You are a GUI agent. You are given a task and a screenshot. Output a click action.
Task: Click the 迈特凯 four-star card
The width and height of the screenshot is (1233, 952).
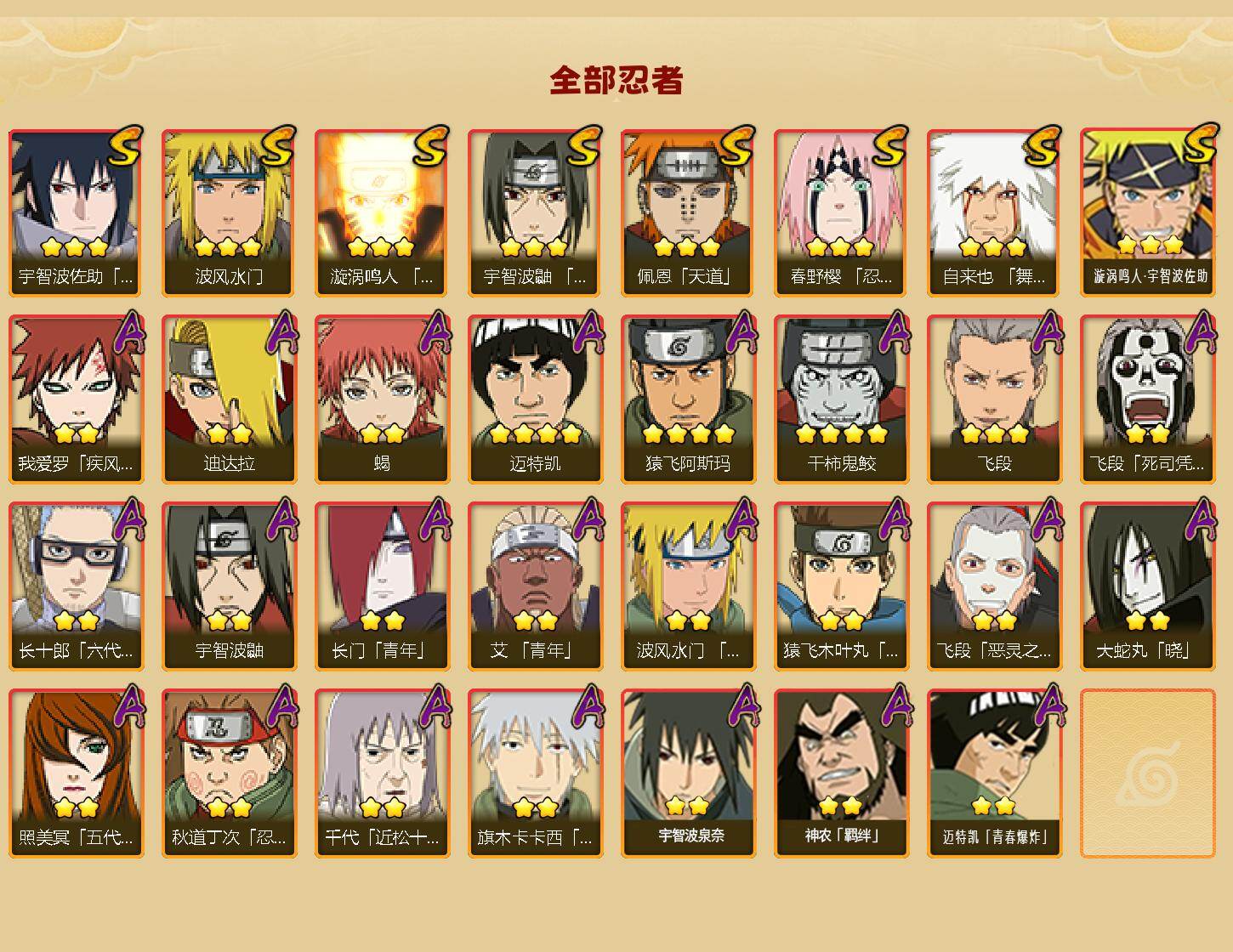(x=535, y=399)
